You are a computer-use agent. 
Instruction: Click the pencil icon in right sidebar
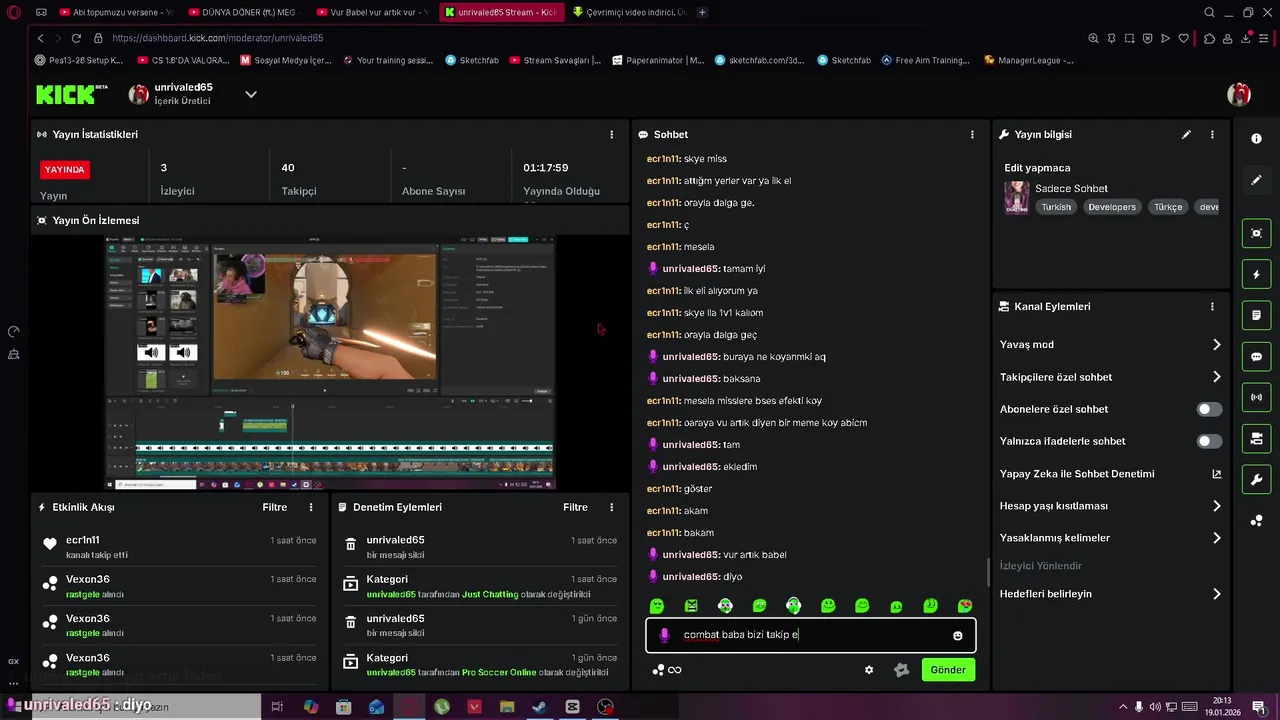pos(1257,180)
